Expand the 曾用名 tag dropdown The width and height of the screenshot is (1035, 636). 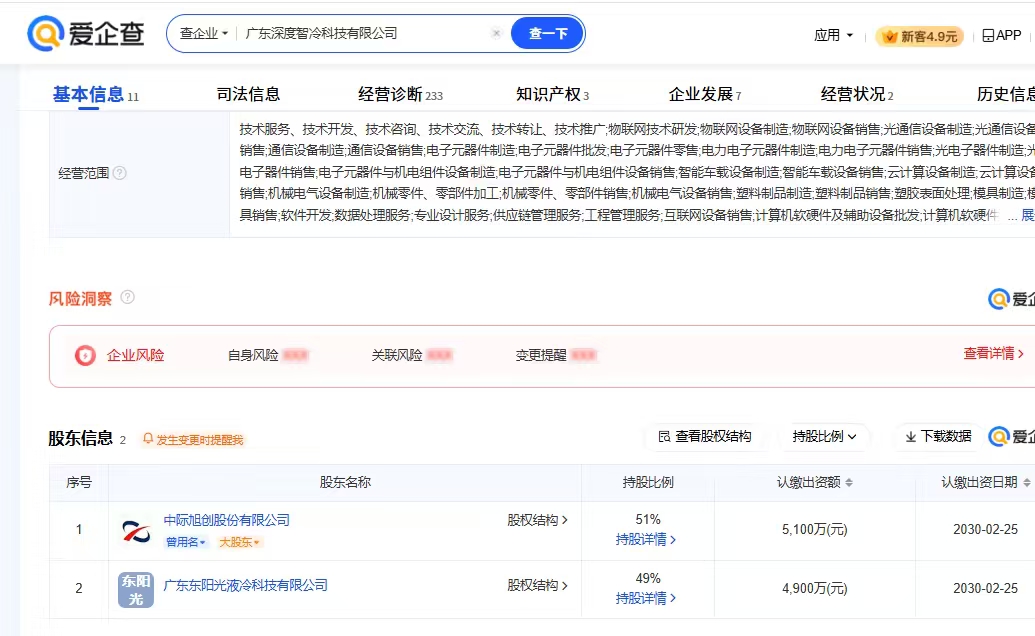point(185,542)
